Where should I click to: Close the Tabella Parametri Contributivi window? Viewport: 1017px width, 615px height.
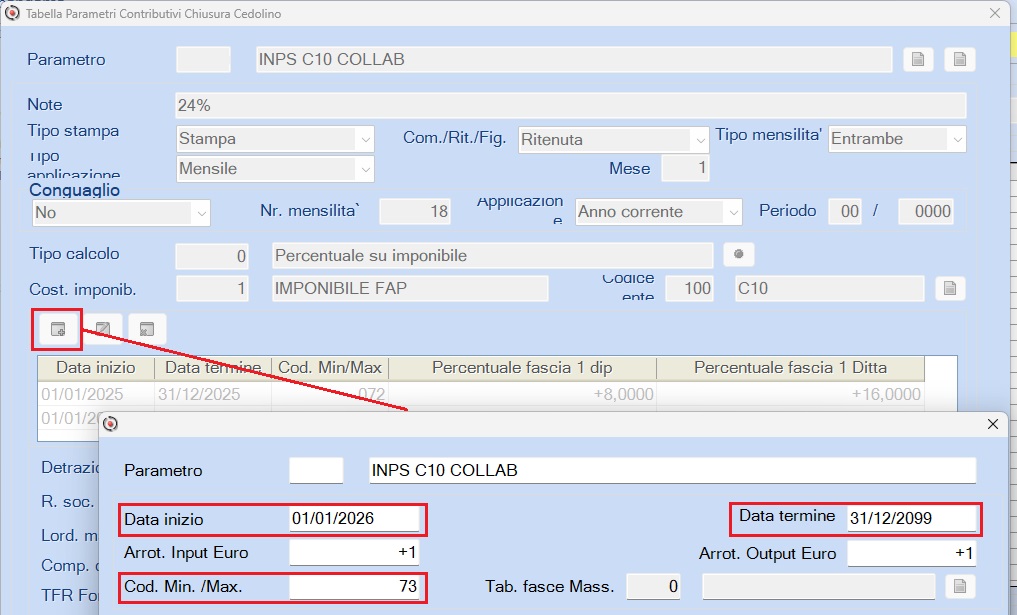pos(995,13)
